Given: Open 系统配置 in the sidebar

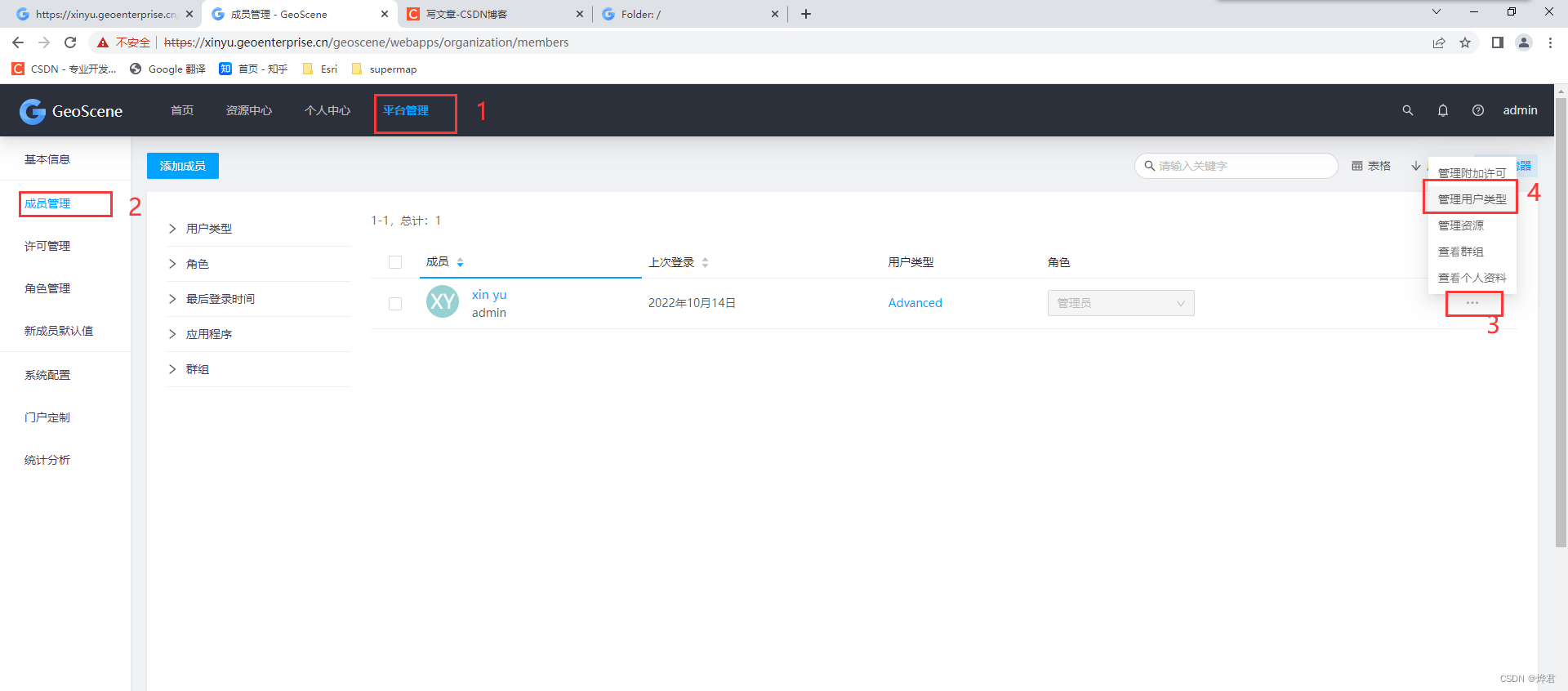Looking at the screenshot, I should coord(47,375).
